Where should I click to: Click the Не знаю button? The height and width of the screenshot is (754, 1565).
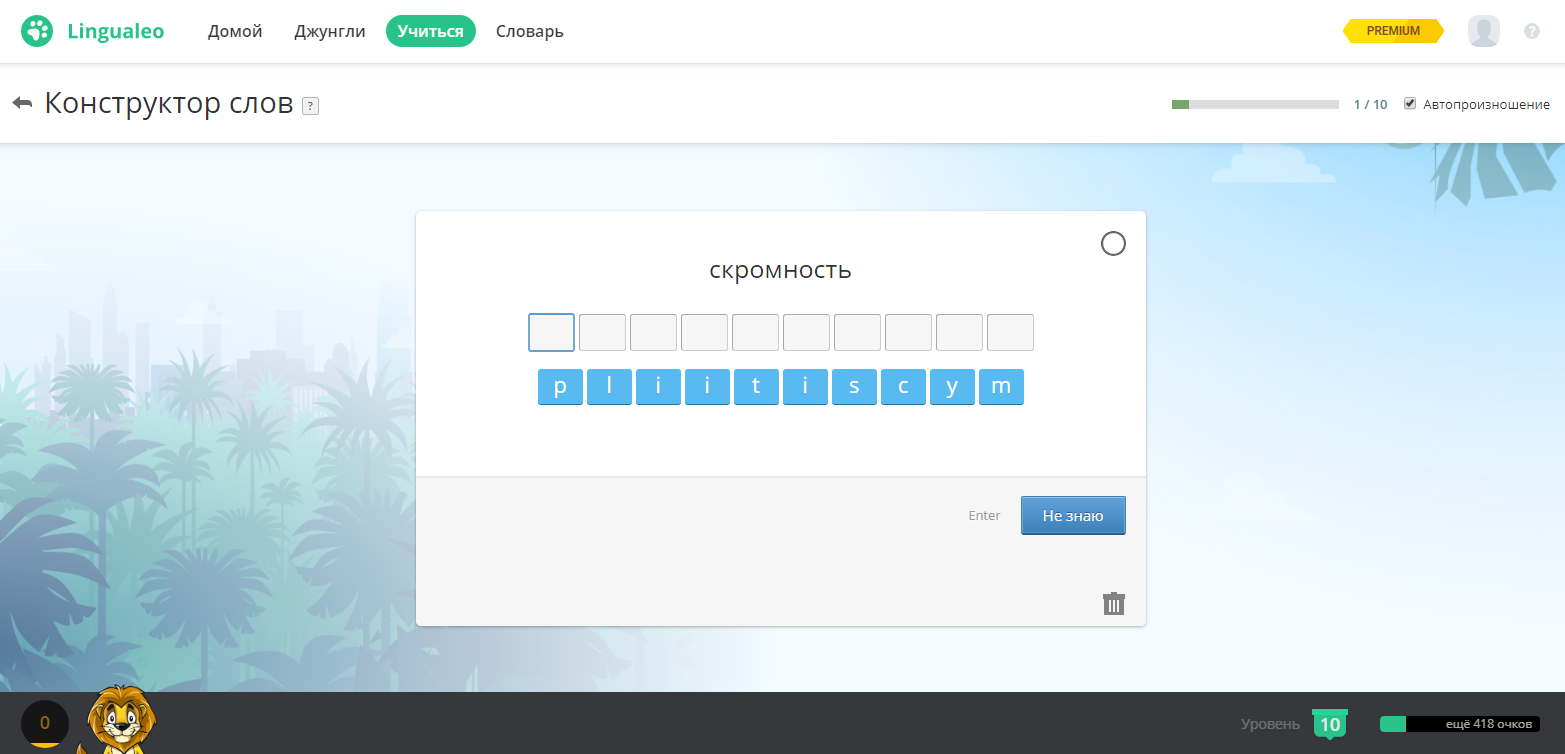click(1073, 515)
